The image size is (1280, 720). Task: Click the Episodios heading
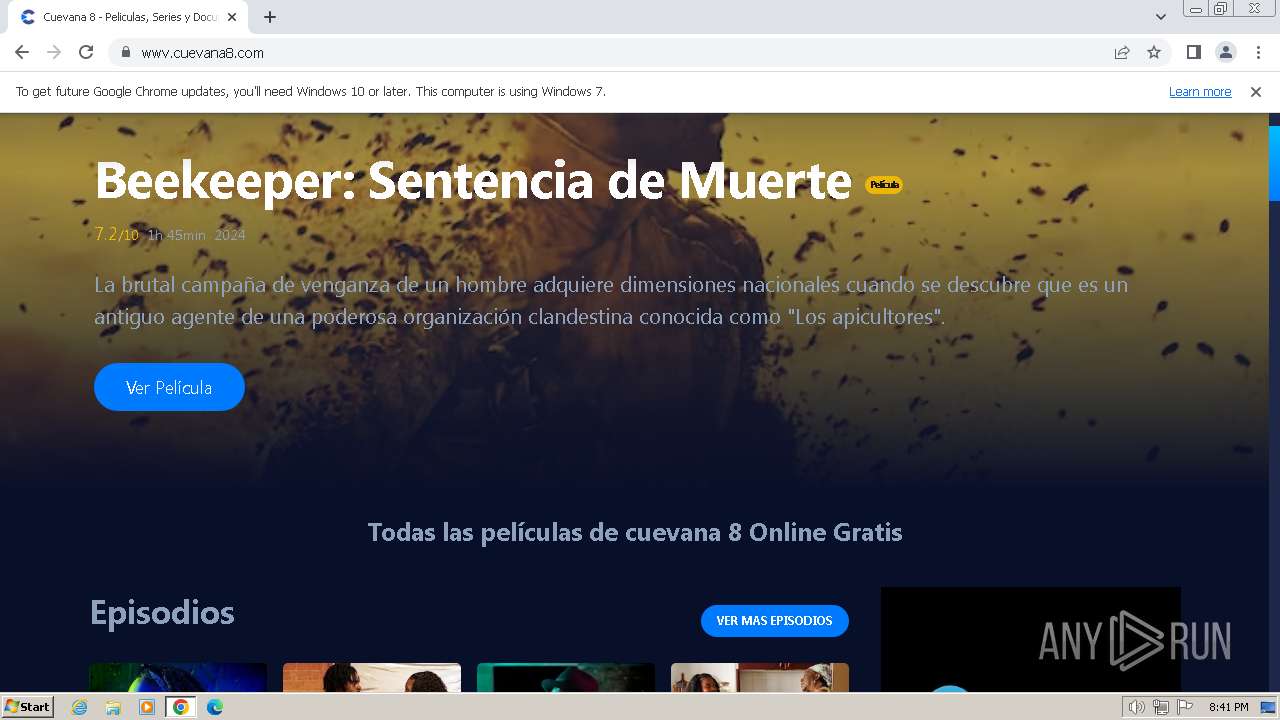tap(162, 612)
